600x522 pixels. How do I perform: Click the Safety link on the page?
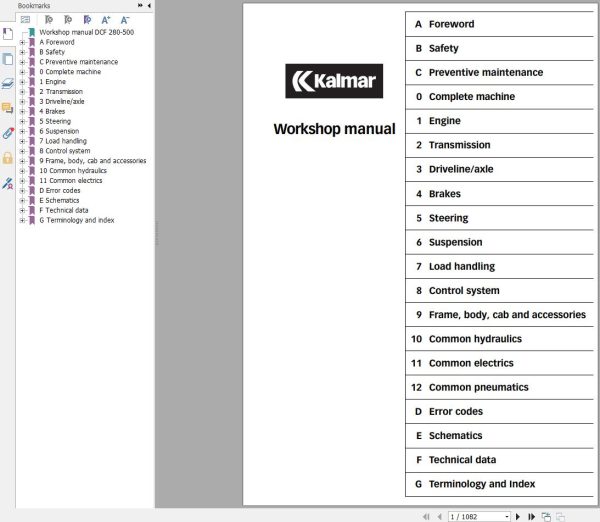tap(443, 48)
